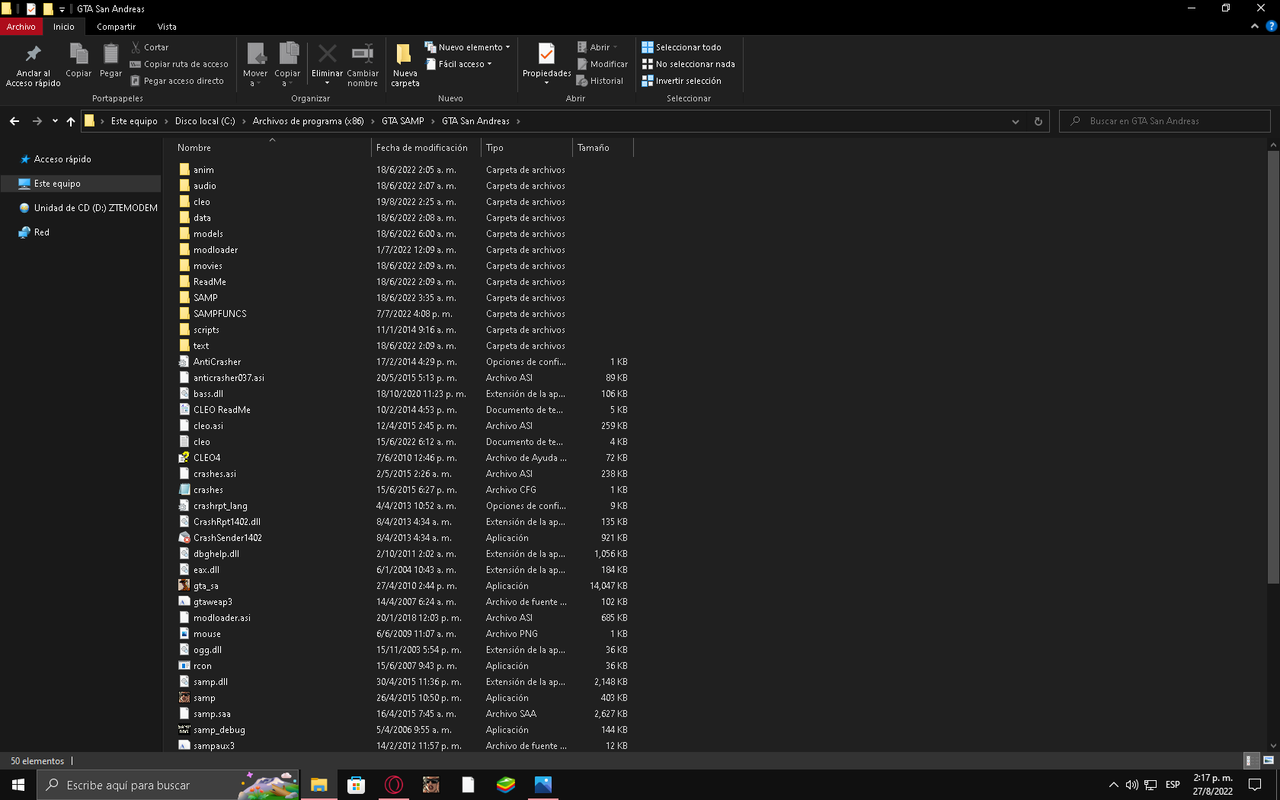Open the recent locations dropdown arrow
Screen dimensions: 1280x800
pyautogui.click(x=55, y=121)
